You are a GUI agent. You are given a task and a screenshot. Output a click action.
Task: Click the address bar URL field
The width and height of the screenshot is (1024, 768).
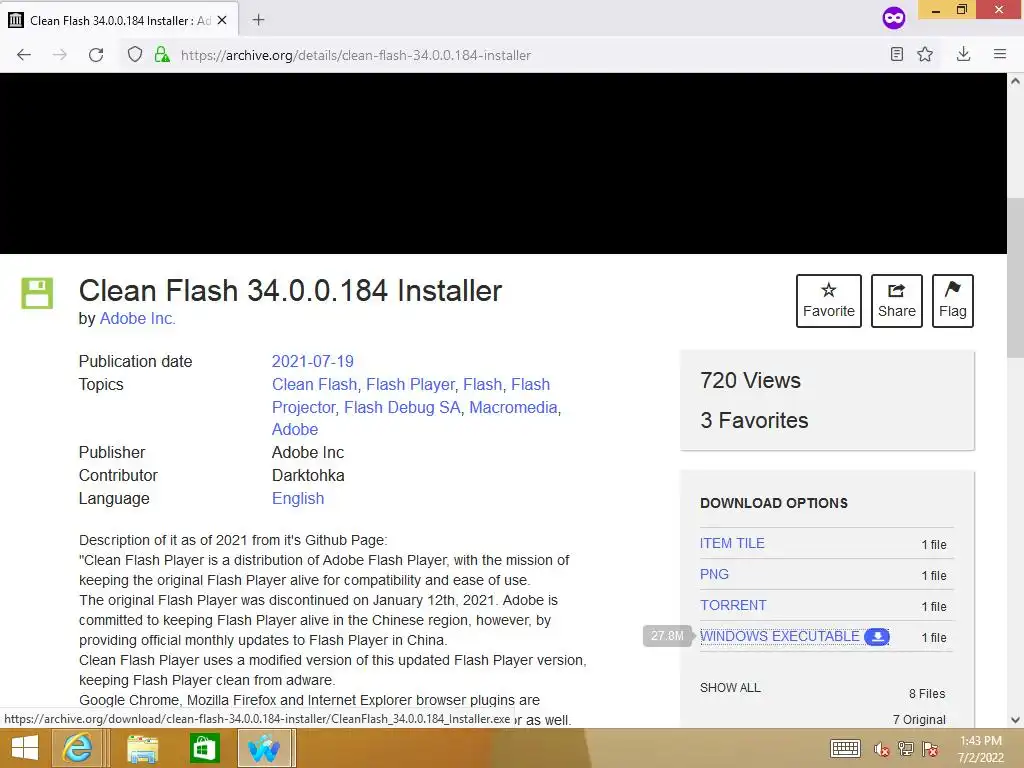coord(356,55)
